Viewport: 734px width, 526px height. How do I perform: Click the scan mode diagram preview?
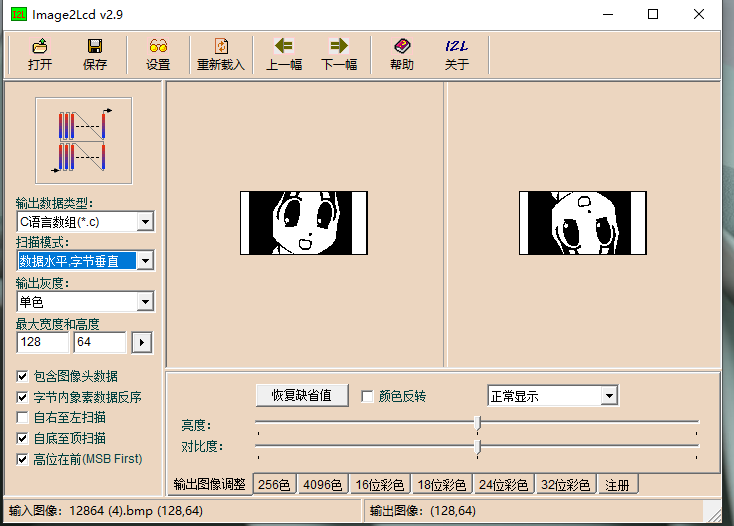[84, 141]
